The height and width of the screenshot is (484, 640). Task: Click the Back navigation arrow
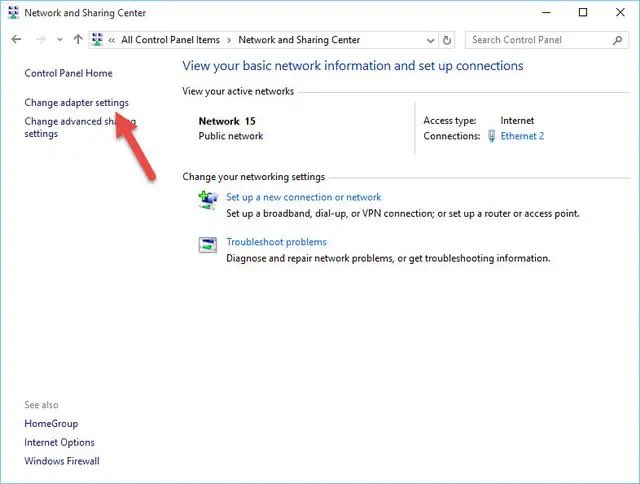tap(16, 40)
